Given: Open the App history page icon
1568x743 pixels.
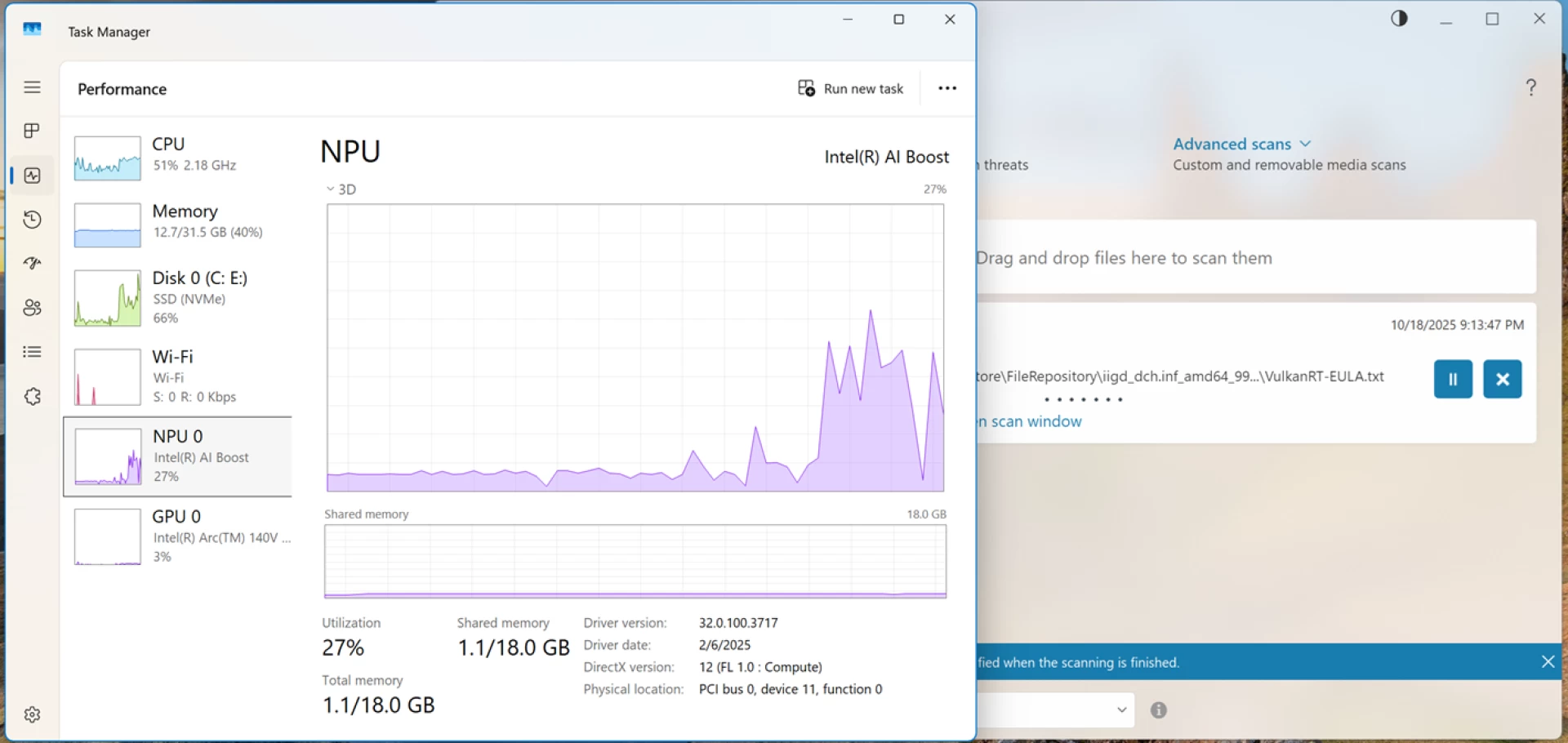Looking at the screenshot, I should 32,220.
